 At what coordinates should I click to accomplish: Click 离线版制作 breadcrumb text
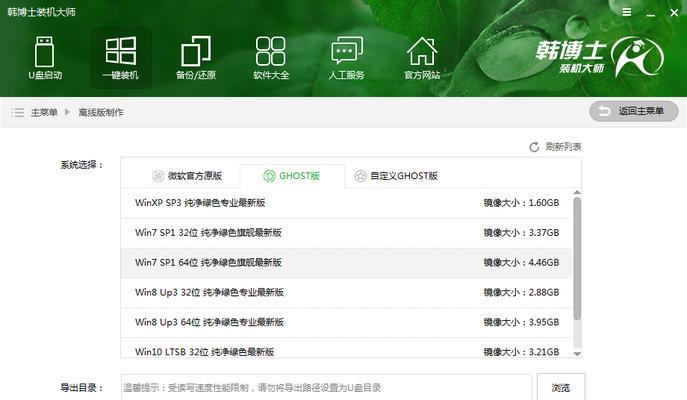click(101, 113)
